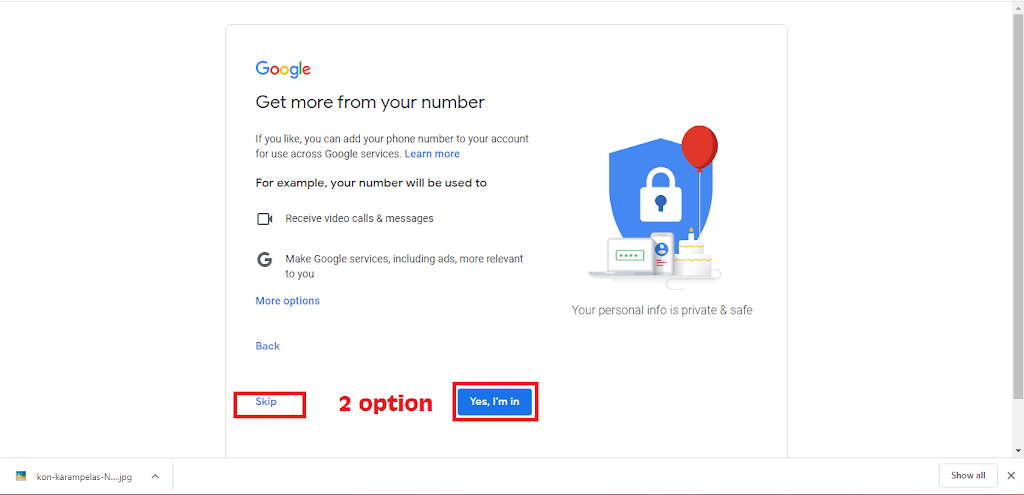The height and width of the screenshot is (495, 1024).
Task: Go Back to previous step
Action: [x=267, y=346]
